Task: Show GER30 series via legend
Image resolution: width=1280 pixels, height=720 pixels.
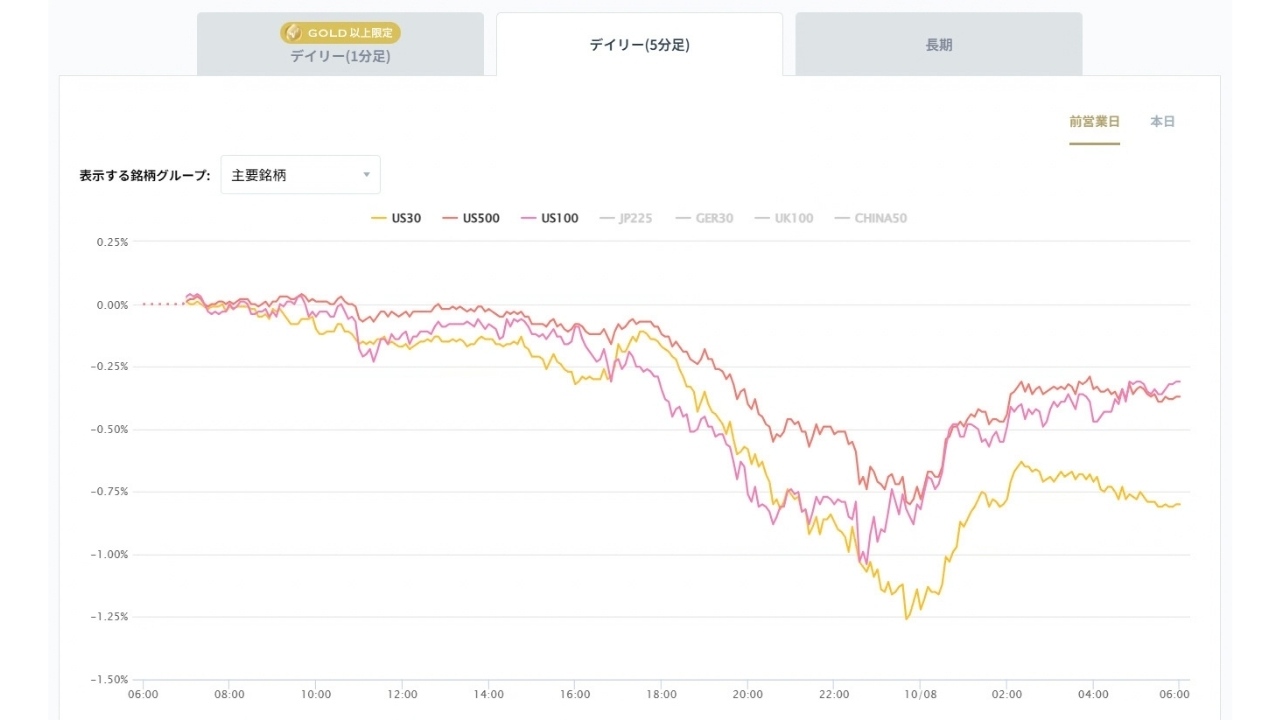Action: point(704,218)
